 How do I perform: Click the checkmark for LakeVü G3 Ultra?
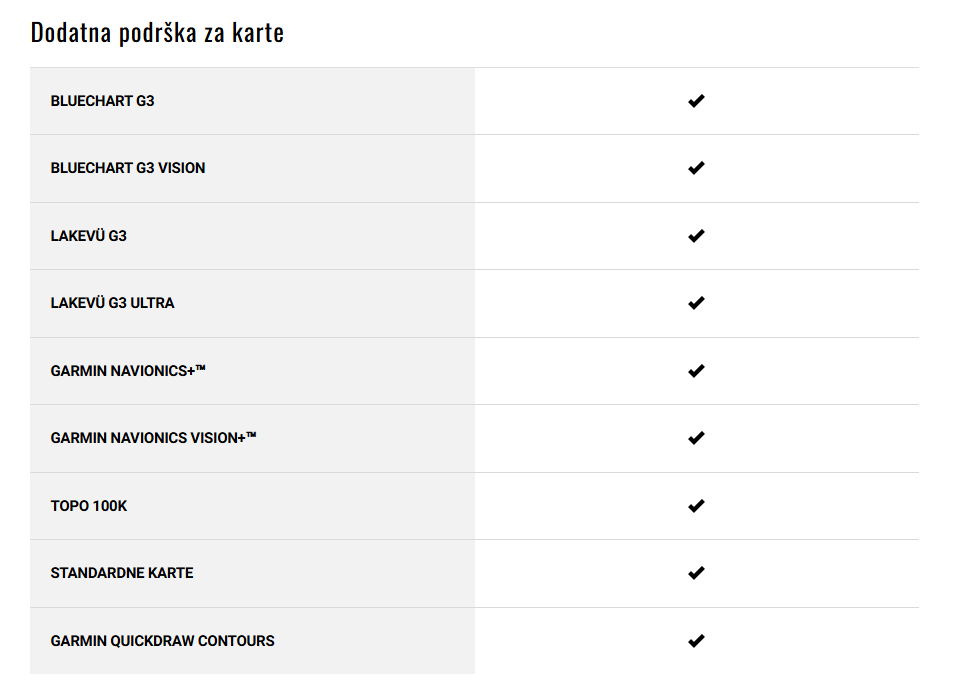696,303
